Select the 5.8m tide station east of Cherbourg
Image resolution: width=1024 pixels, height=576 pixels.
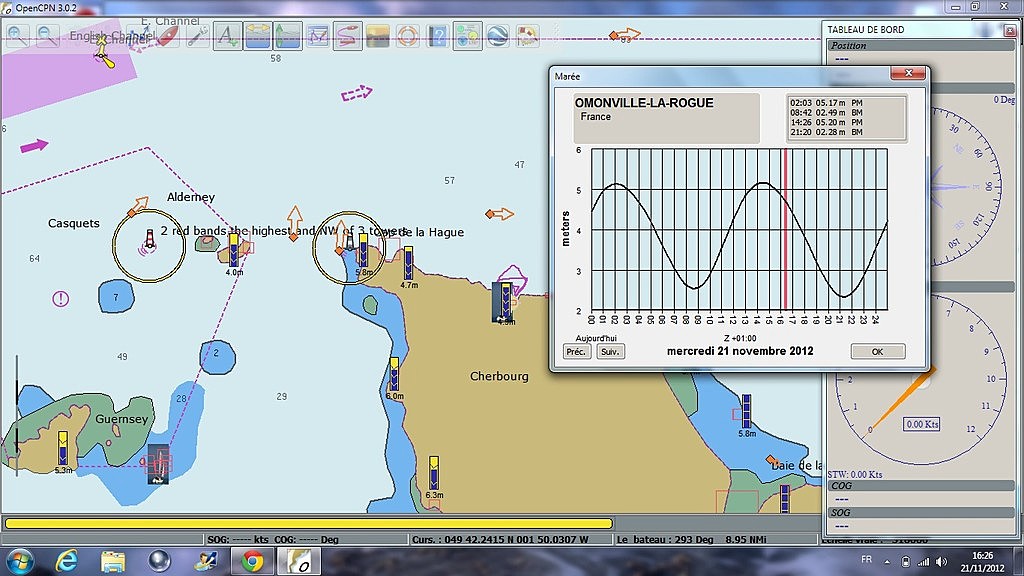(x=746, y=411)
